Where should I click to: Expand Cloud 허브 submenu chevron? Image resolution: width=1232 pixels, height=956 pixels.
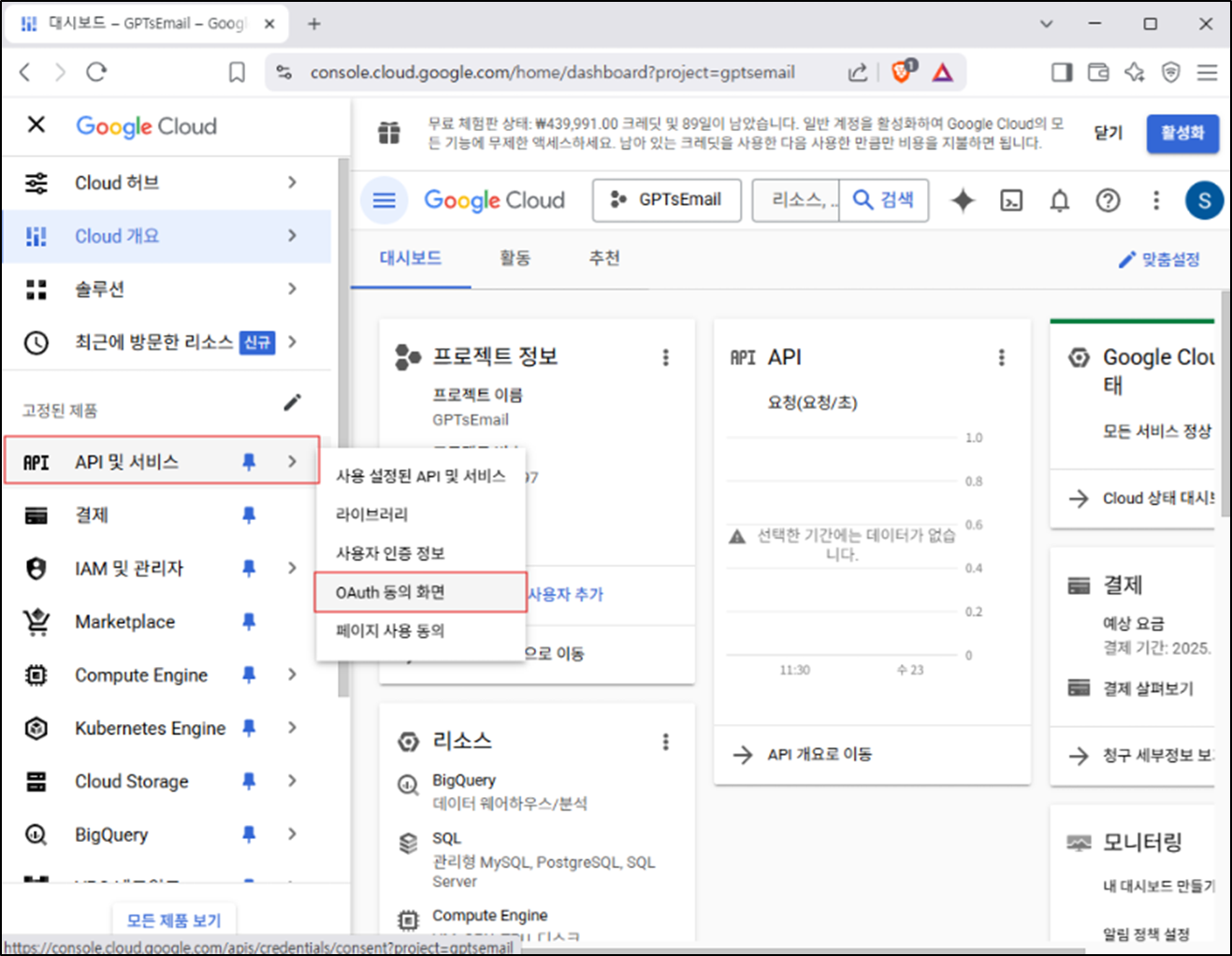pos(292,182)
